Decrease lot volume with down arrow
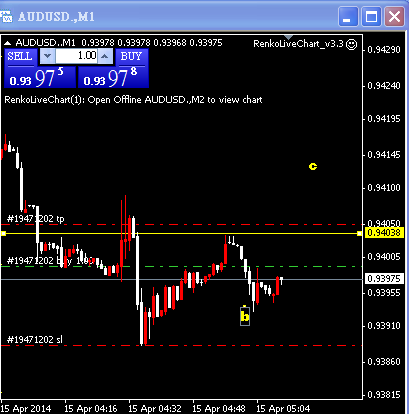 [x=47, y=56]
